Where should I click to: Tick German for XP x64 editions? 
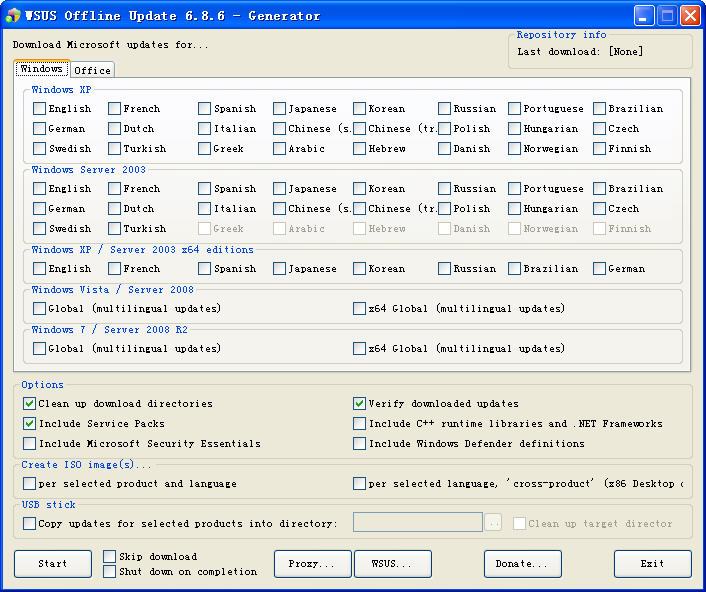[599, 268]
